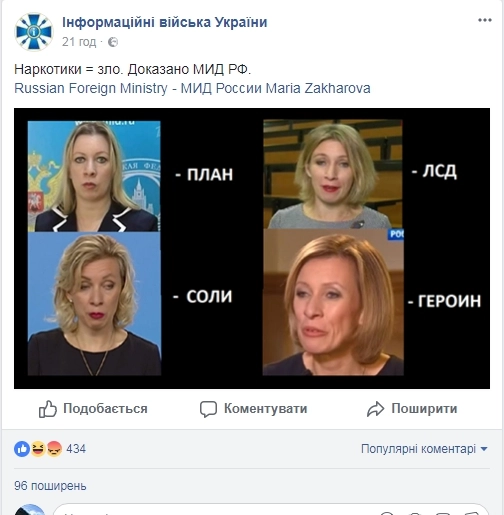Screen dimensions: 504x515
Task: Click the speech bubble comment icon
Action: tap(208, 409)
